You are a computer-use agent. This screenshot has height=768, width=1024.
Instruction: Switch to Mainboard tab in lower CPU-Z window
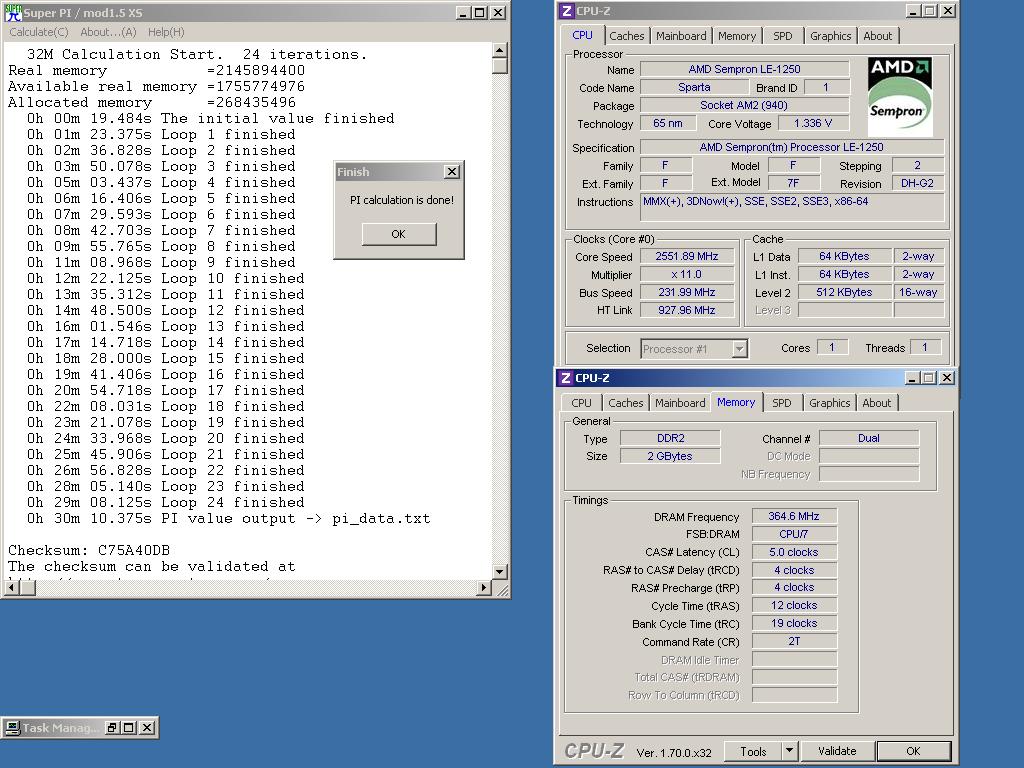[x=680, y=403]
